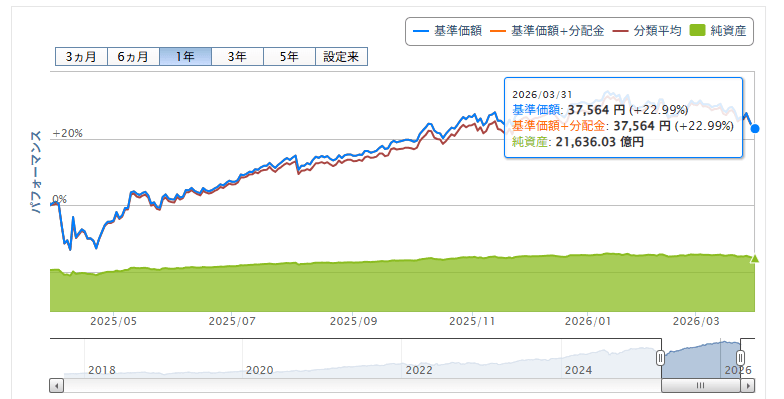Click the horizontal scrollbar thumb
The image size is (784, 399).
tap(700, 386)
